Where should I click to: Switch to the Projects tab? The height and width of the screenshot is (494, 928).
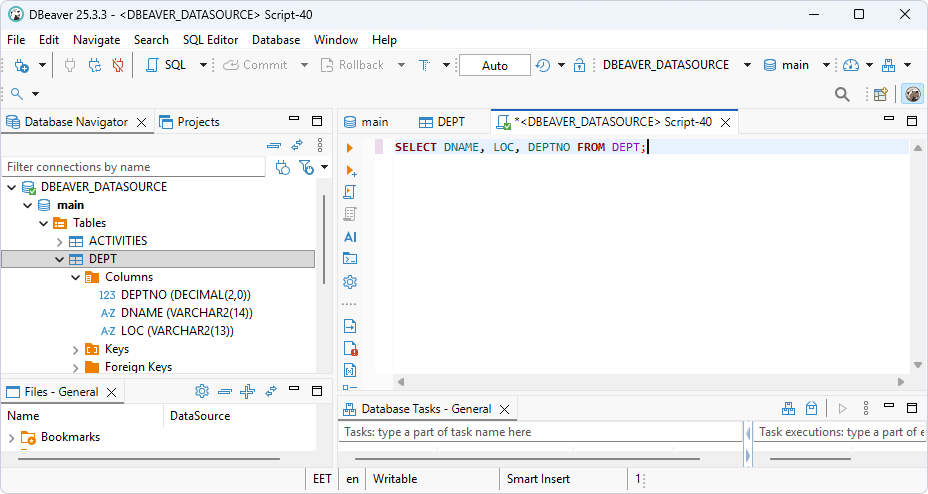[189, 122]
